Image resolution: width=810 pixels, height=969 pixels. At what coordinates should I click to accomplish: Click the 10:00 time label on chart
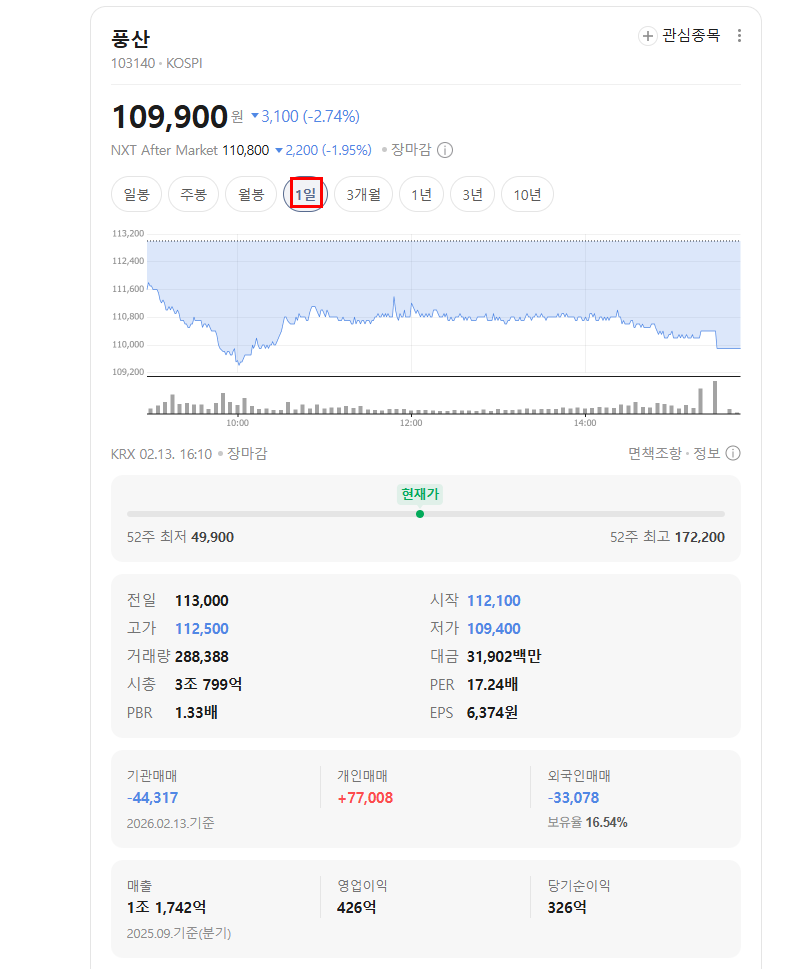[x=237, y=423]
